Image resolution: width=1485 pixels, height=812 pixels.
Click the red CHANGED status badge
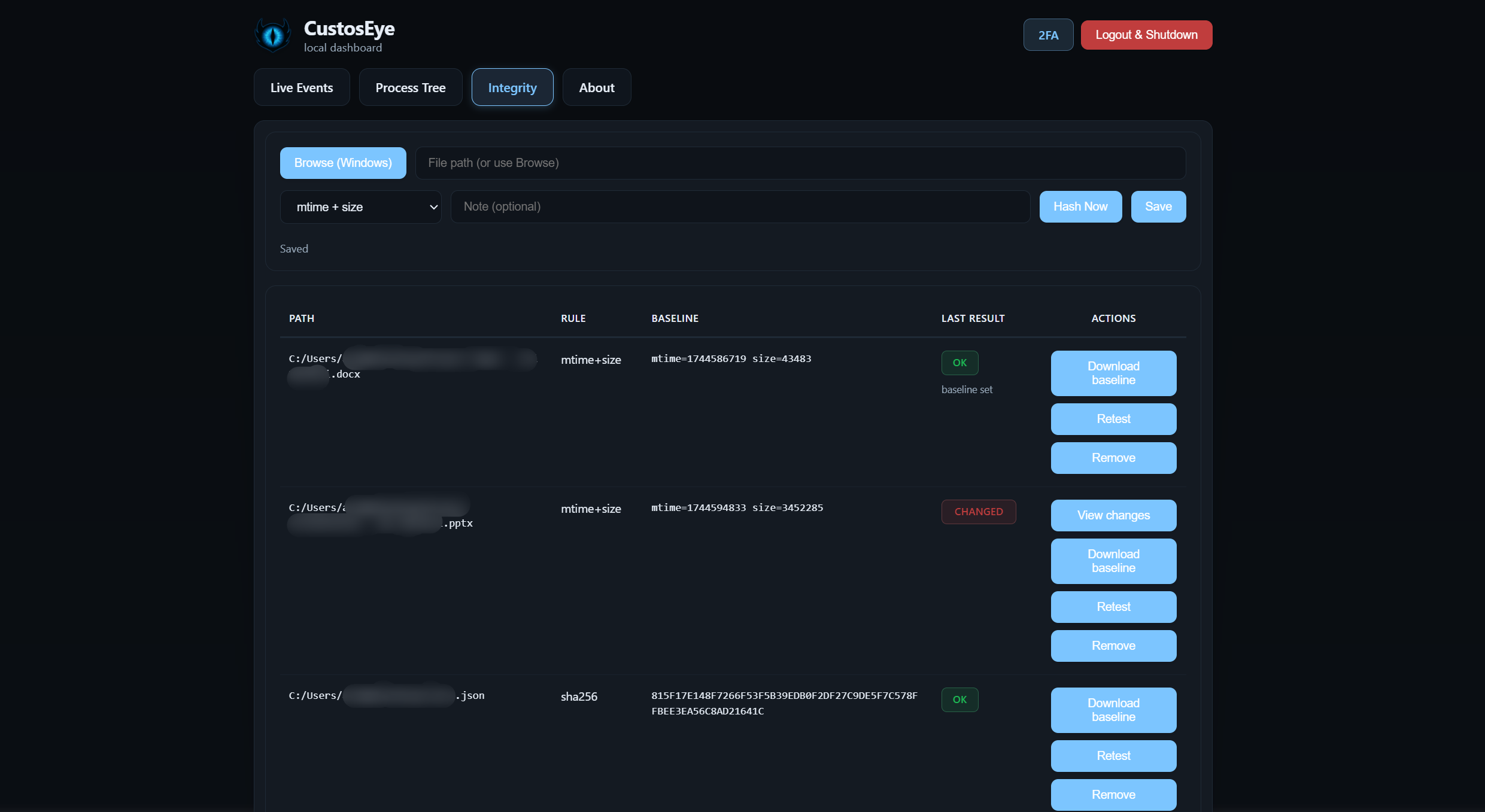979,512
